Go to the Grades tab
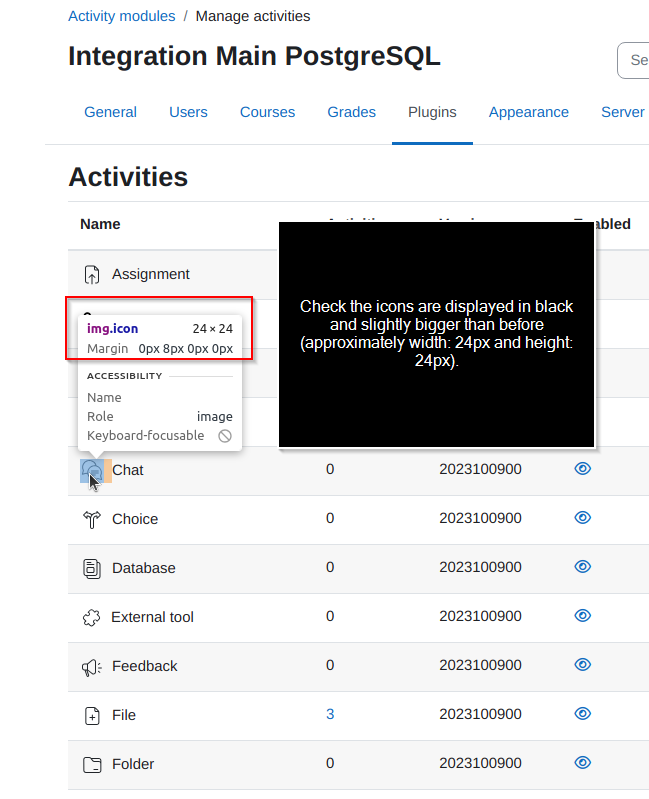This screenshot has height=799, width=649. (351, 112)
